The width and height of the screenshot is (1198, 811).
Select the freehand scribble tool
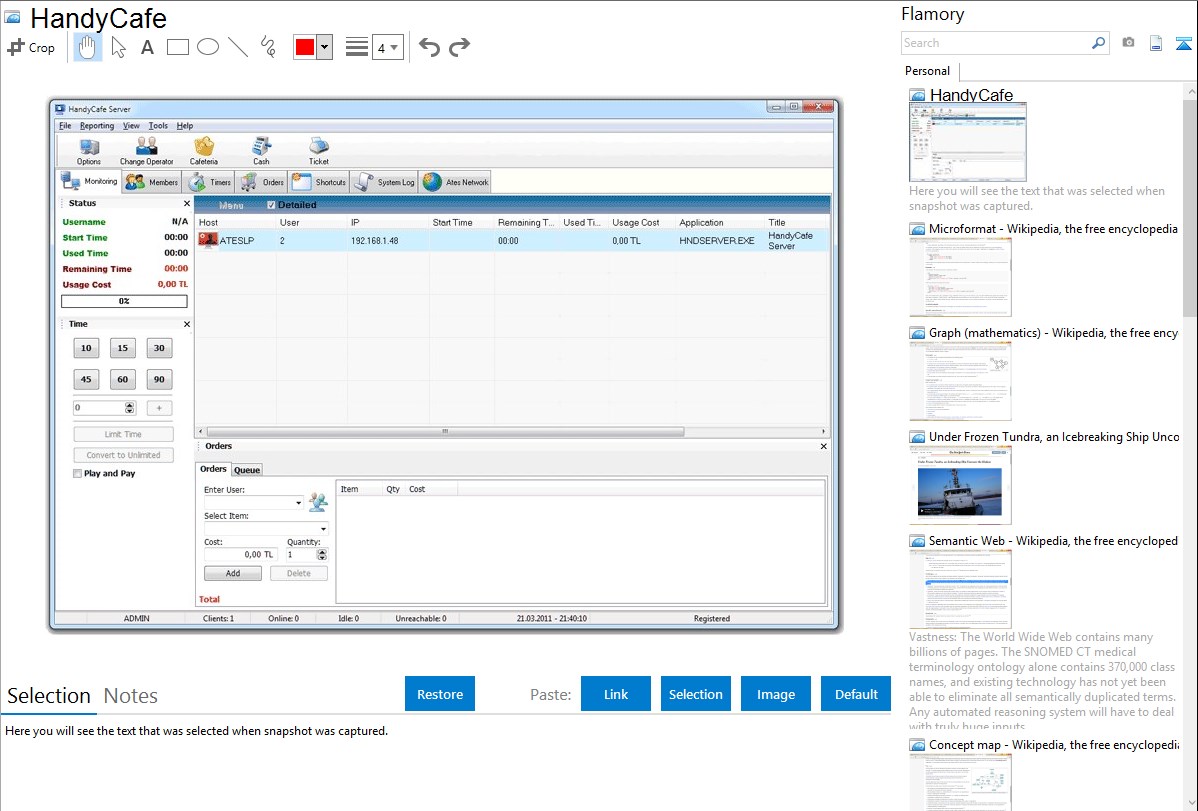(x=268, y=47)
